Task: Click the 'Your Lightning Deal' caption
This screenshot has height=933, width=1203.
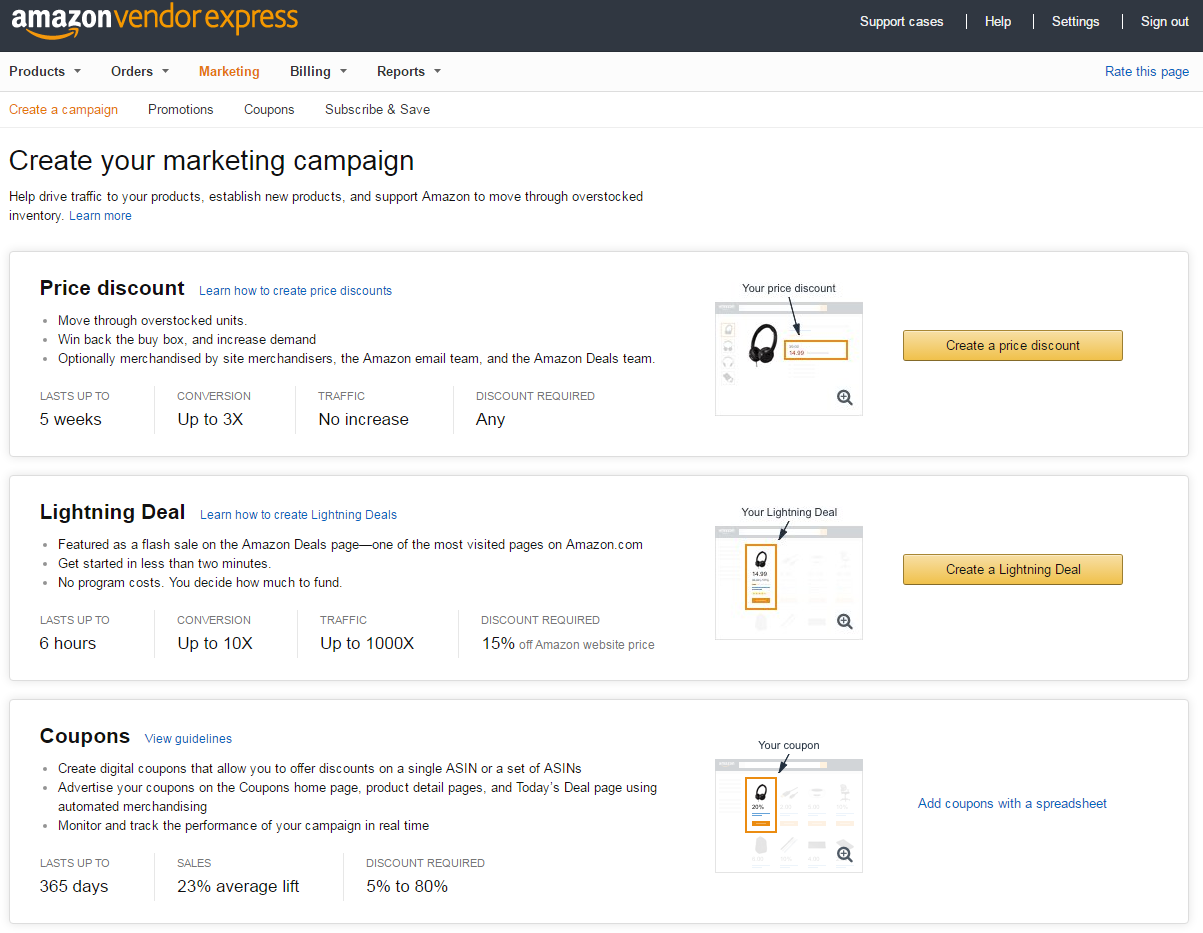Action: pyautogui.click(x=789, y=512)
